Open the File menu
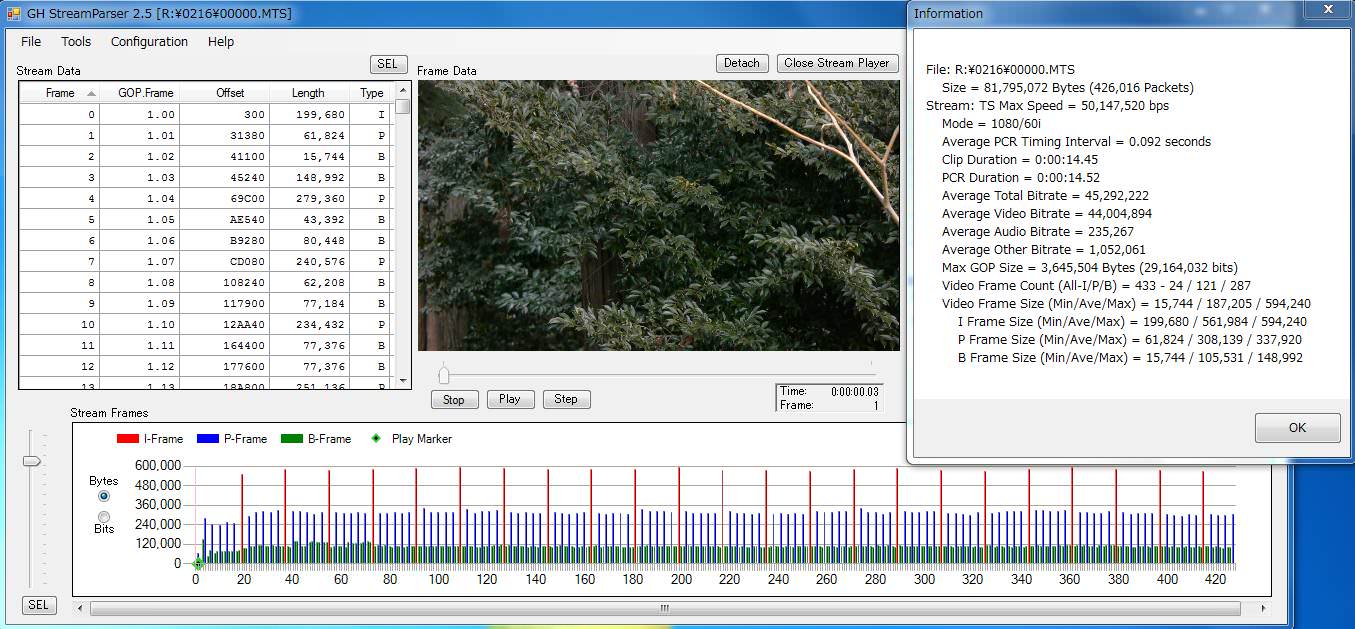The width and height of the screenshot is (1355, 629). coord(31,42)
